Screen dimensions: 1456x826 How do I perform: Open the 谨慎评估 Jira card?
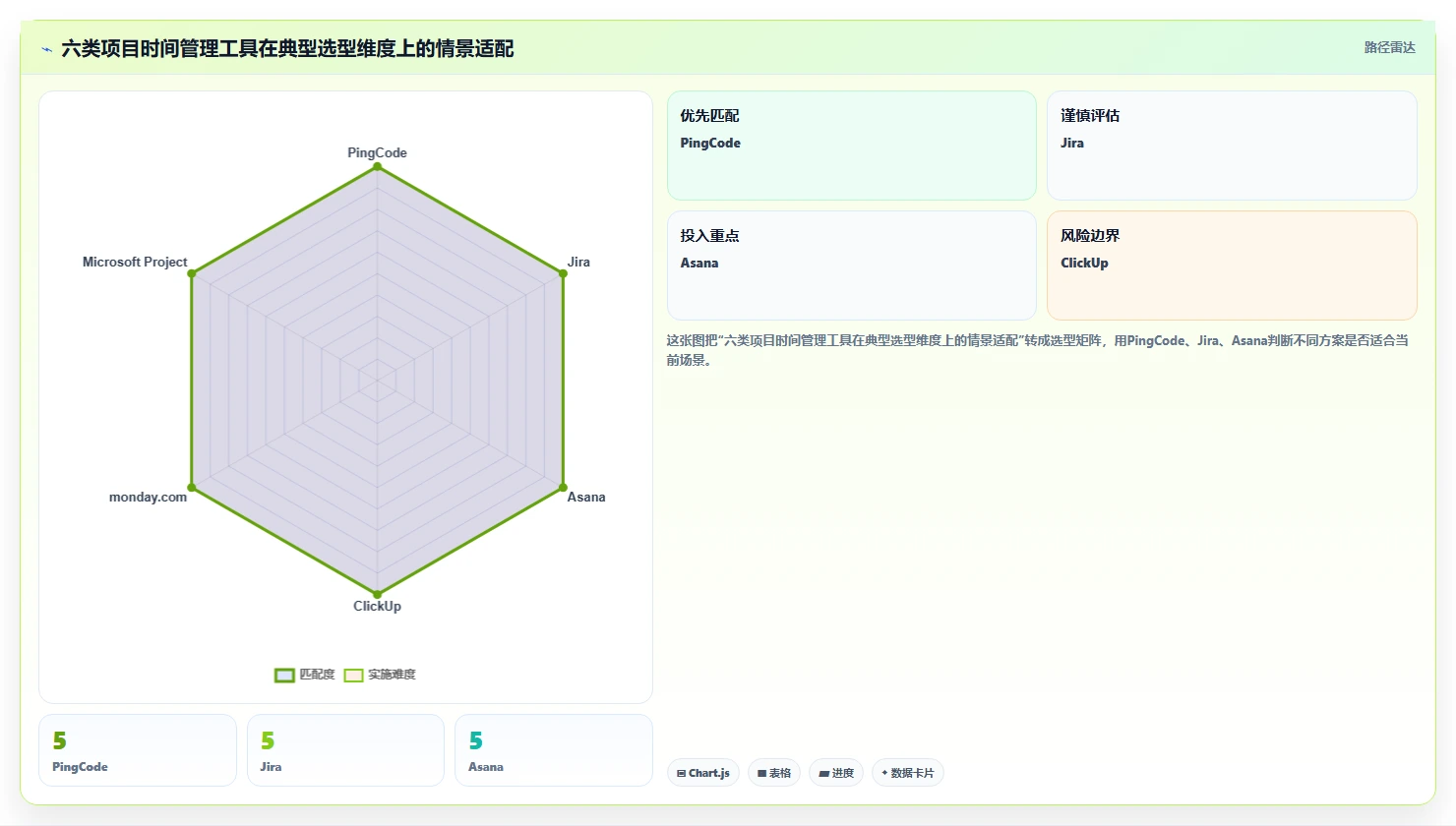coord(1232,146)
